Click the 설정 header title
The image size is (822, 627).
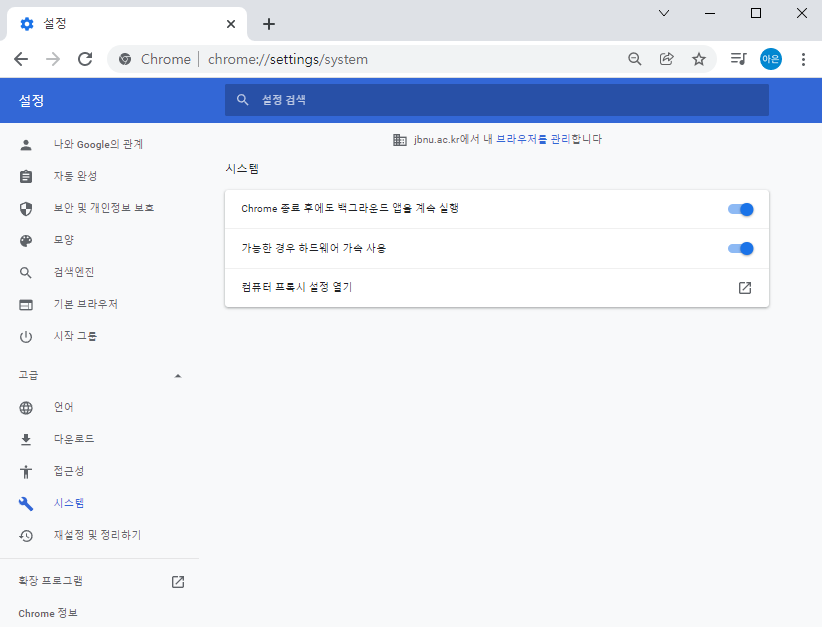[31, 101]
